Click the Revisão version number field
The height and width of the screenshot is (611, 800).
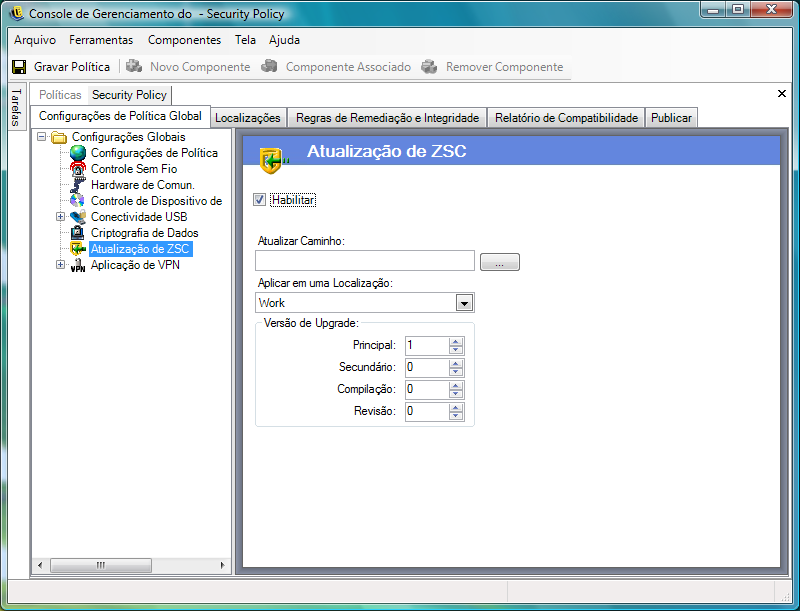point(428,411)
